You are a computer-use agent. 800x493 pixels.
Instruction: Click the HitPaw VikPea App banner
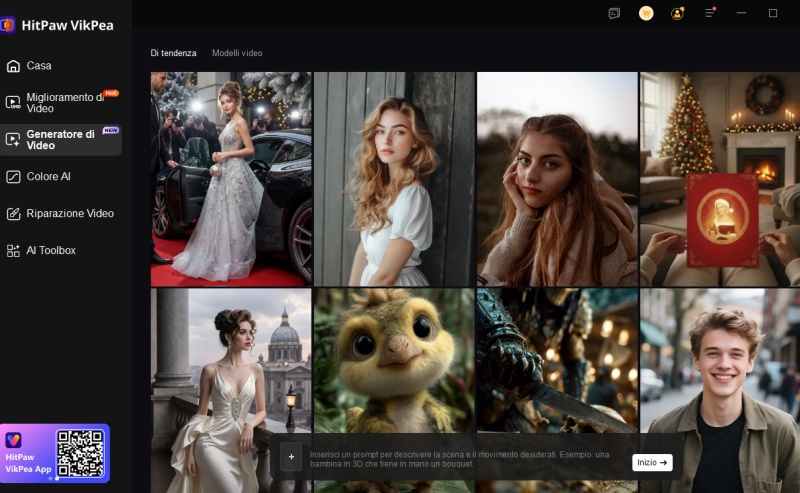coord(55,453)
